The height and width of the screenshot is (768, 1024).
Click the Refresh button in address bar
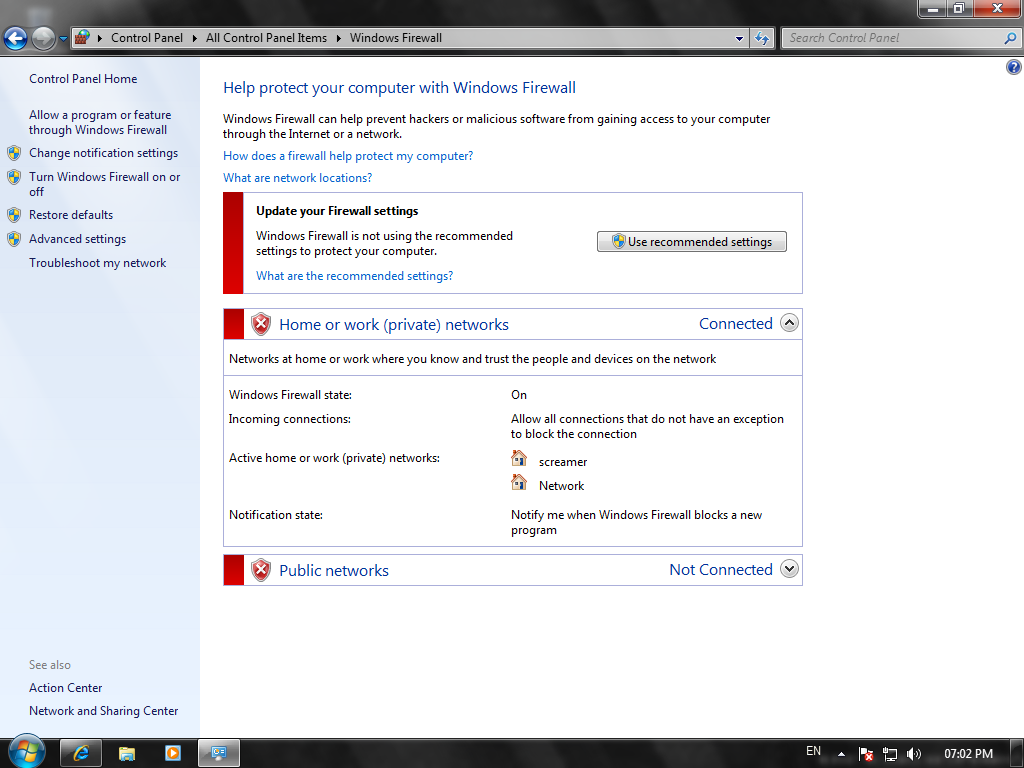point(761,39)
